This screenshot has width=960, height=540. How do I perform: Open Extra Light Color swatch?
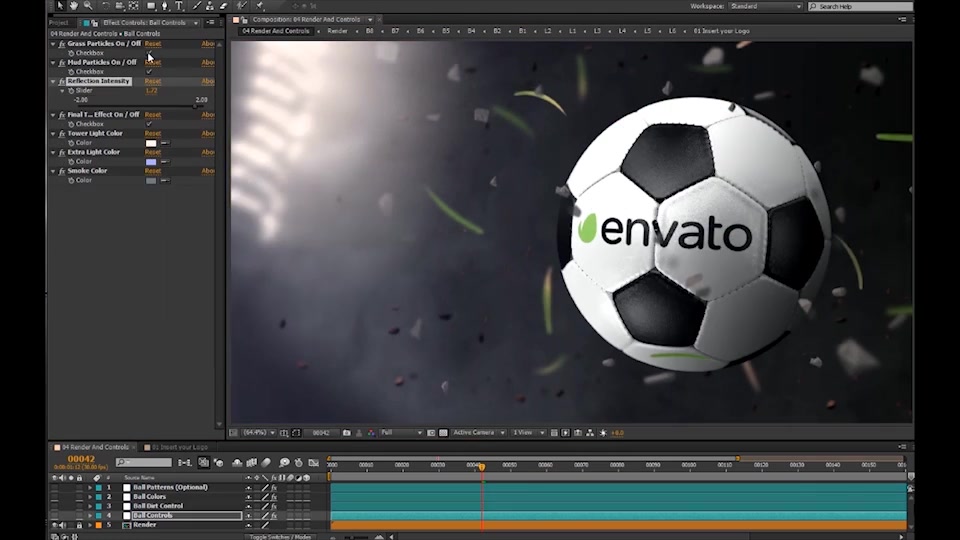[151, 162]
